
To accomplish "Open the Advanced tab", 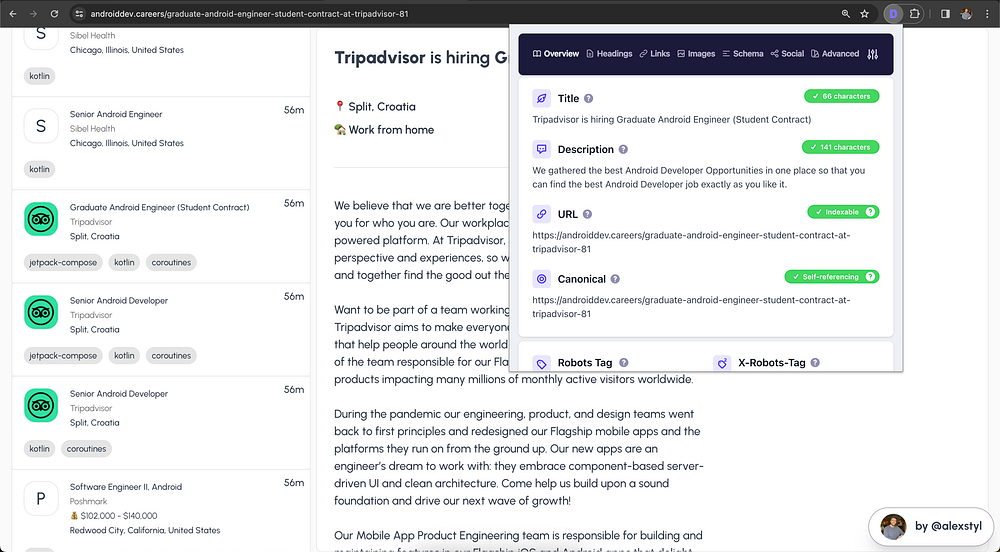I will 835,54.
